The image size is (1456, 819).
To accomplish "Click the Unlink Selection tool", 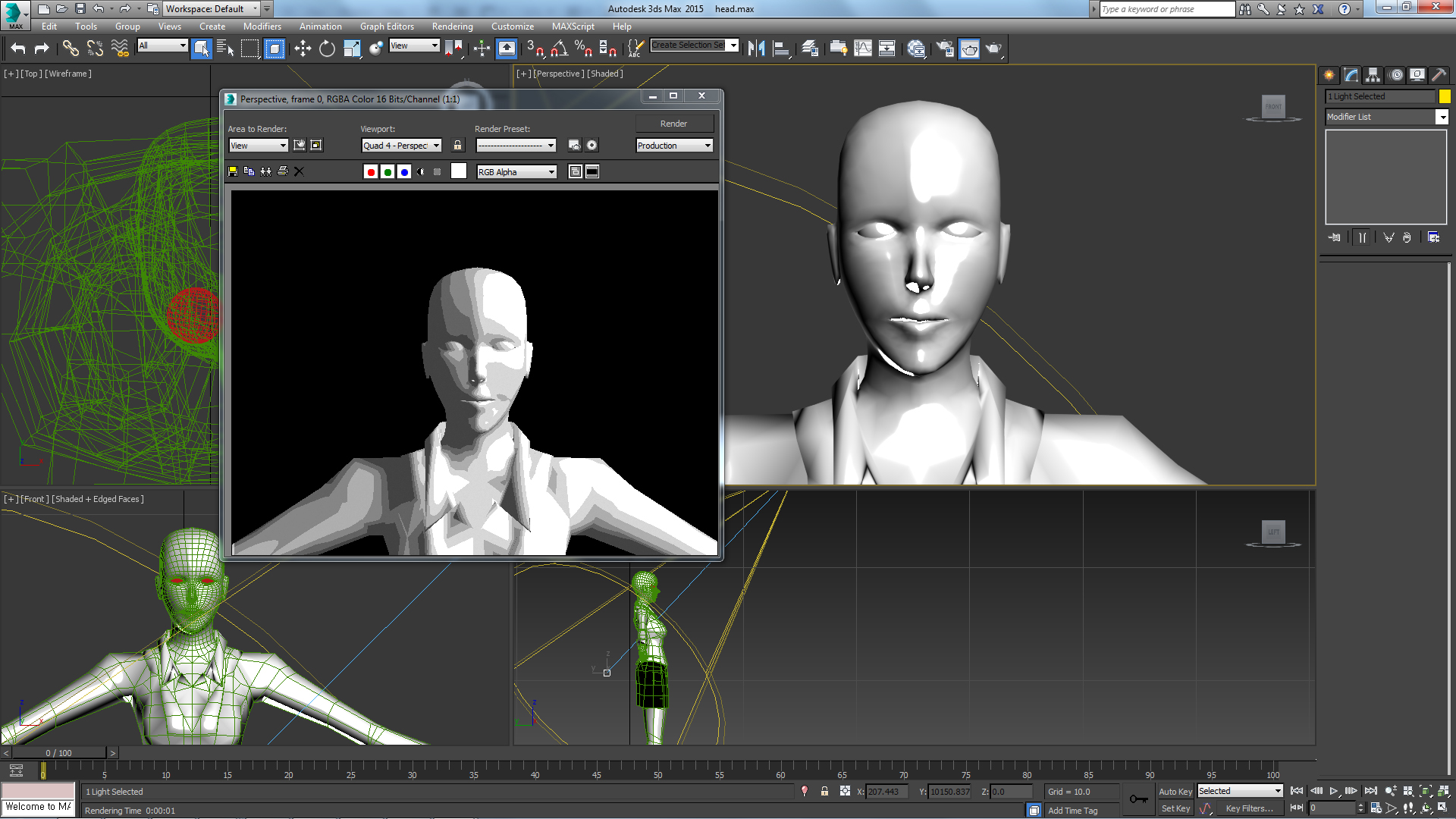I will click(x=95, y=49).
